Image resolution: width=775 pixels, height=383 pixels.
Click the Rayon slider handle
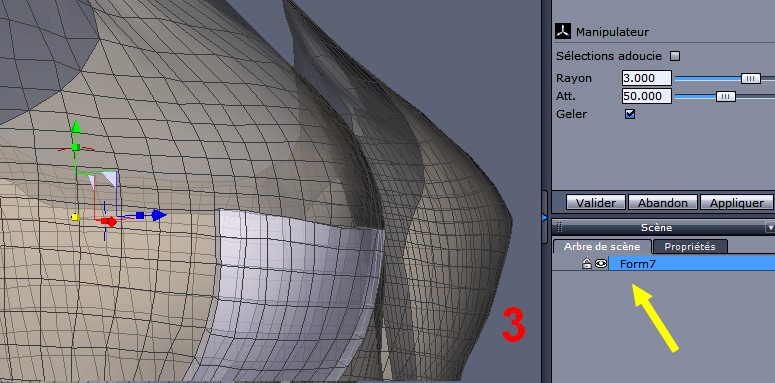[750, 78]
